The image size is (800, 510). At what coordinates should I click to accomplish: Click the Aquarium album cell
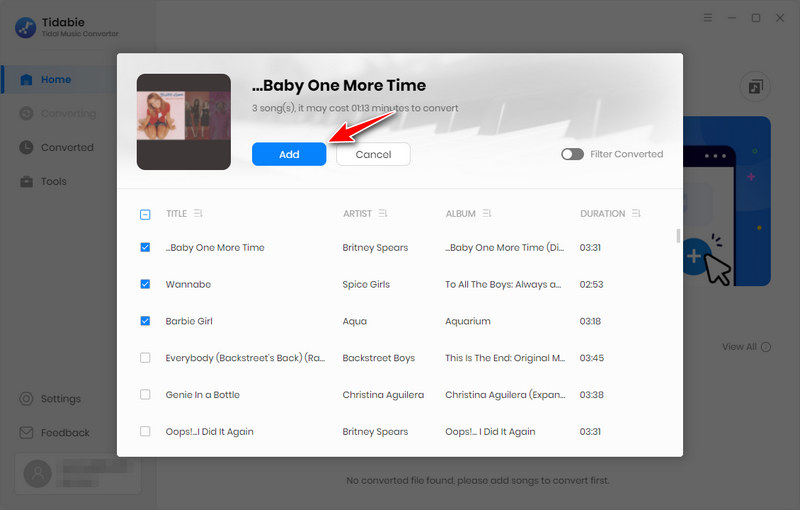(x=468, y=321)
